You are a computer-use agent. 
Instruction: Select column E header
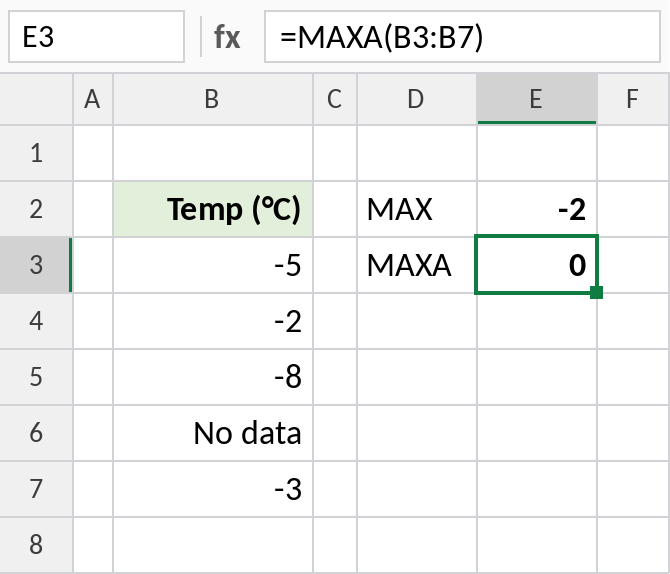coord(537,99)
